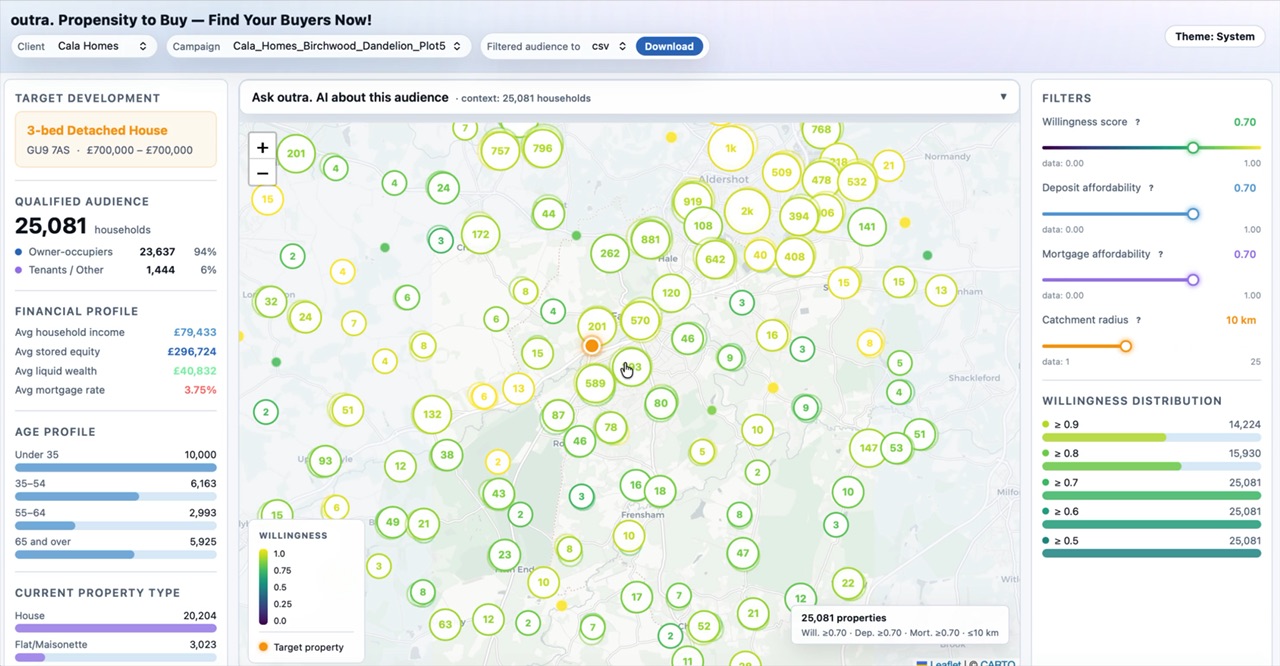Open the Deposit affordability help icon
This screenshot has height=666, width=1280.
tap(1151, 188)
